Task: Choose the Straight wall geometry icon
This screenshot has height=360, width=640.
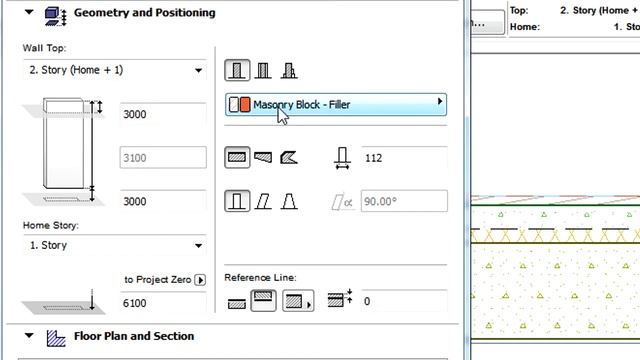Action: coord(237,157)
